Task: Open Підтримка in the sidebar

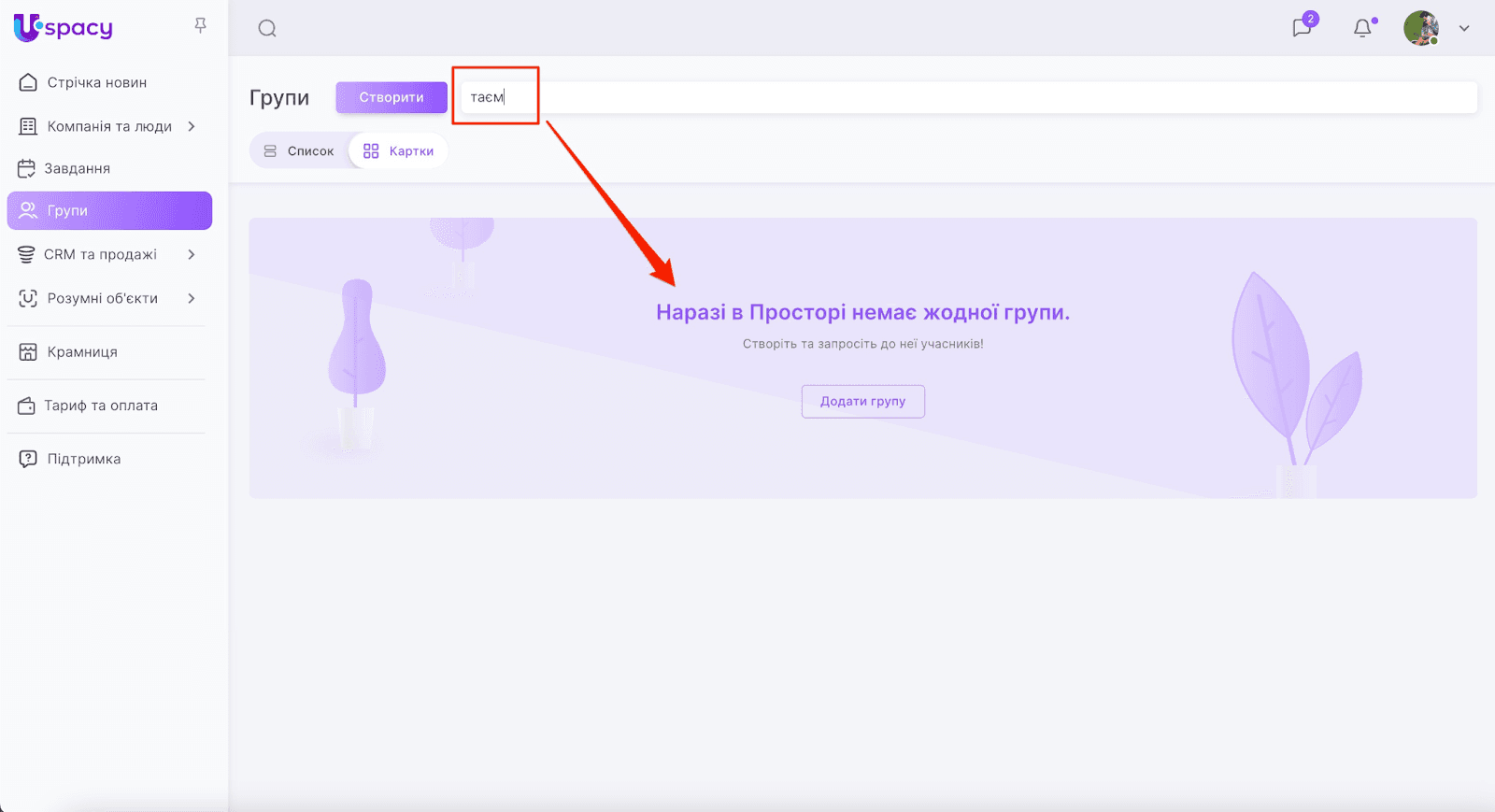Action: (x=84, y=459)
